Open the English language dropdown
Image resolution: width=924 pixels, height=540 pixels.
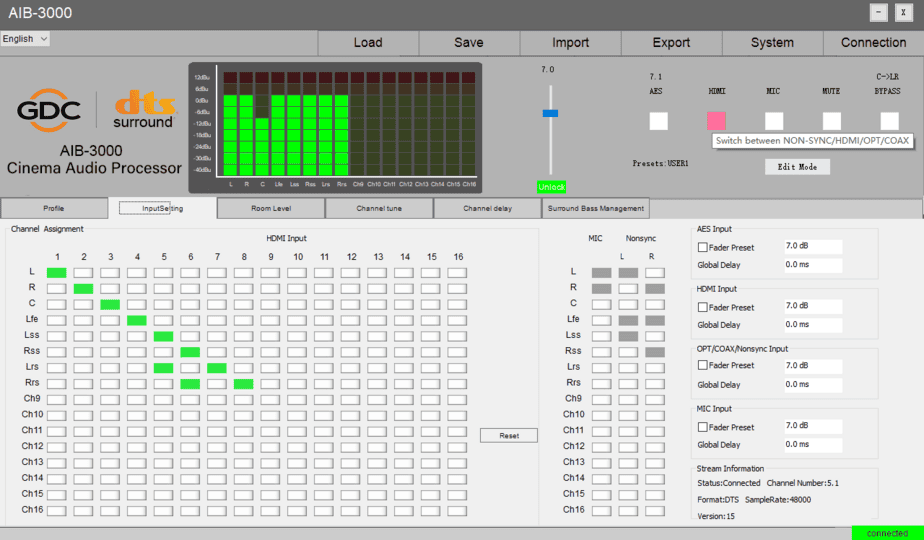(x=25, y=39)
